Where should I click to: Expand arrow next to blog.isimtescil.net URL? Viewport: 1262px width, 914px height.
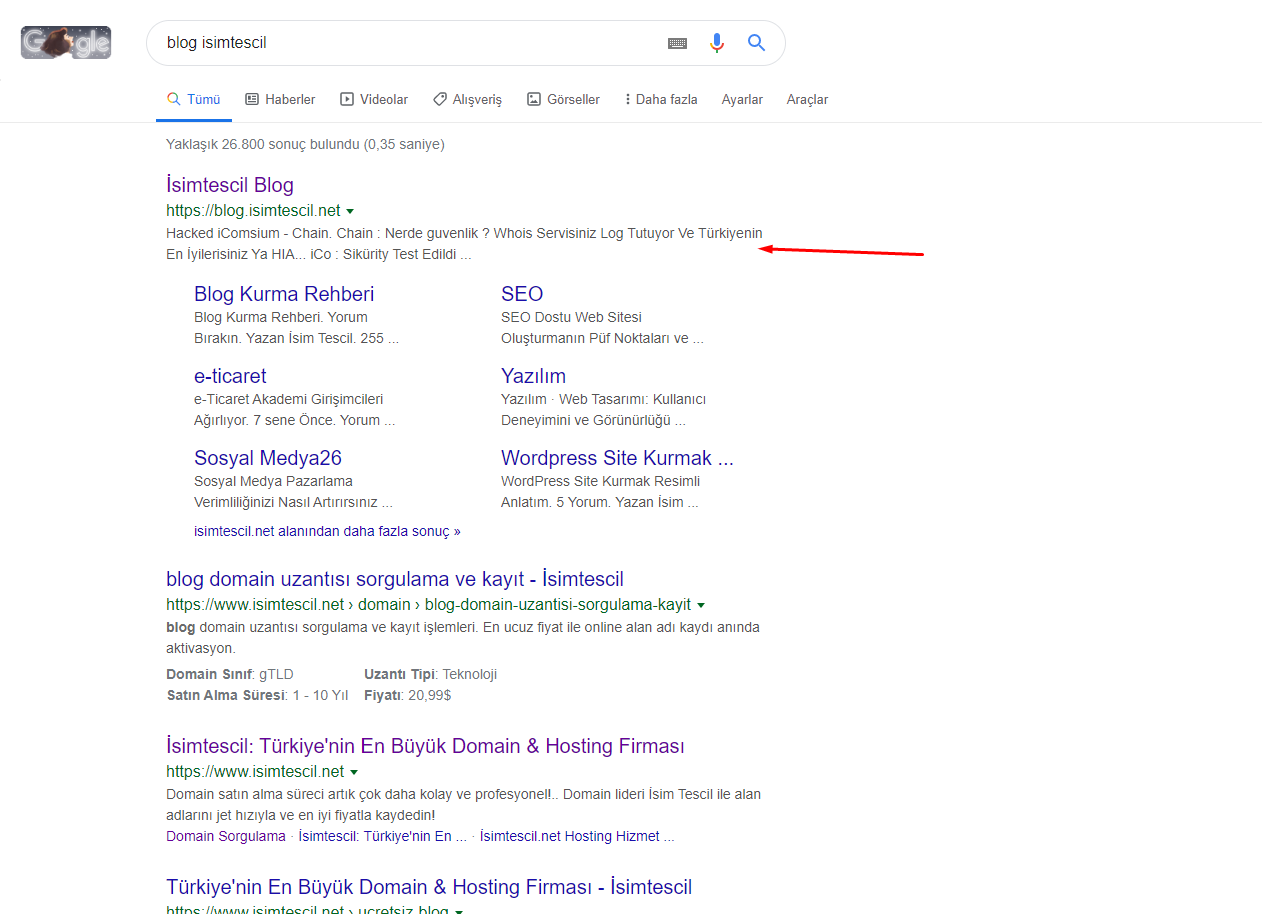[350, 211]
